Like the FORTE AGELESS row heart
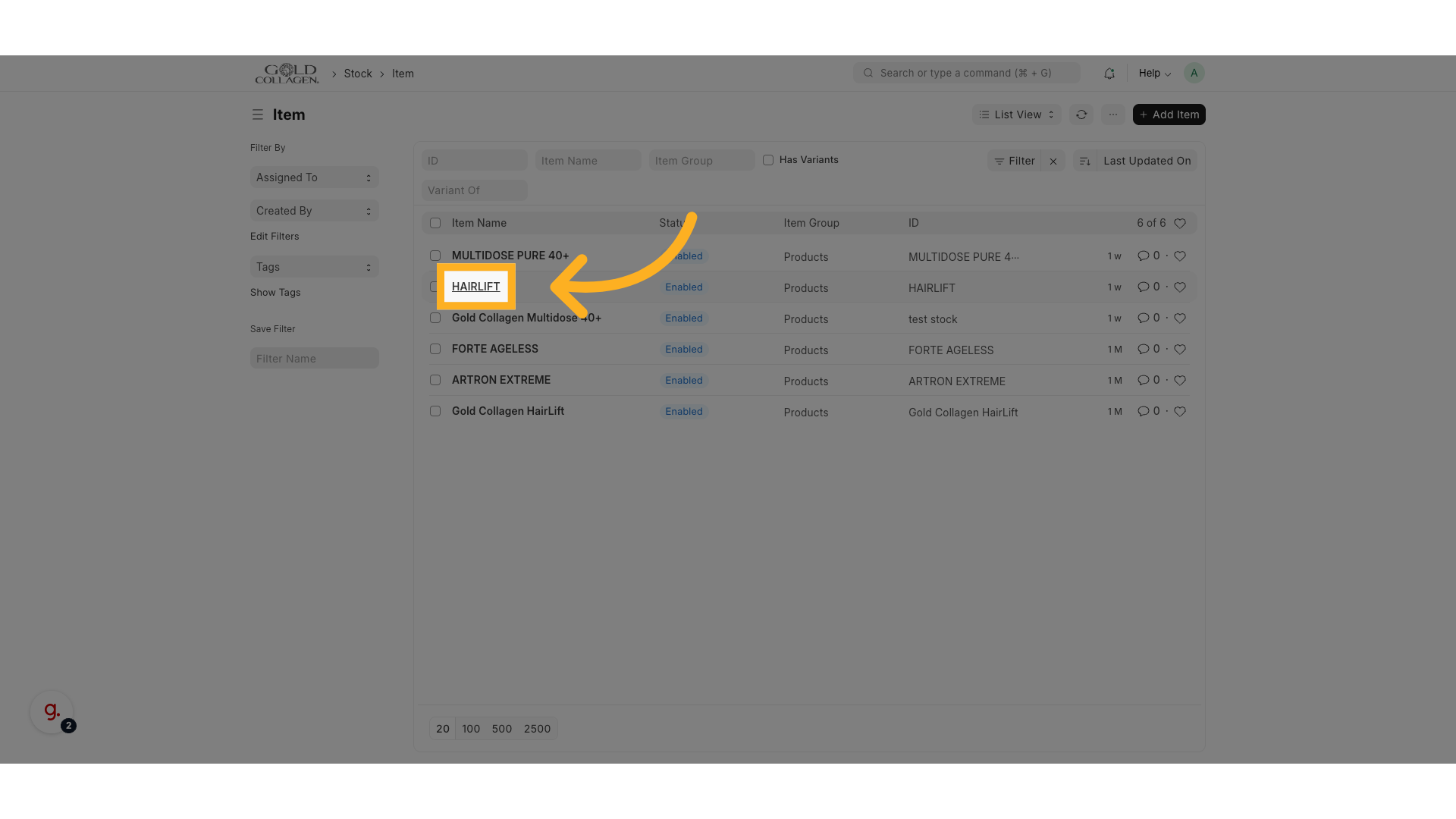The height and width of the screenshot is (819, 1456). pos(1180,350)
